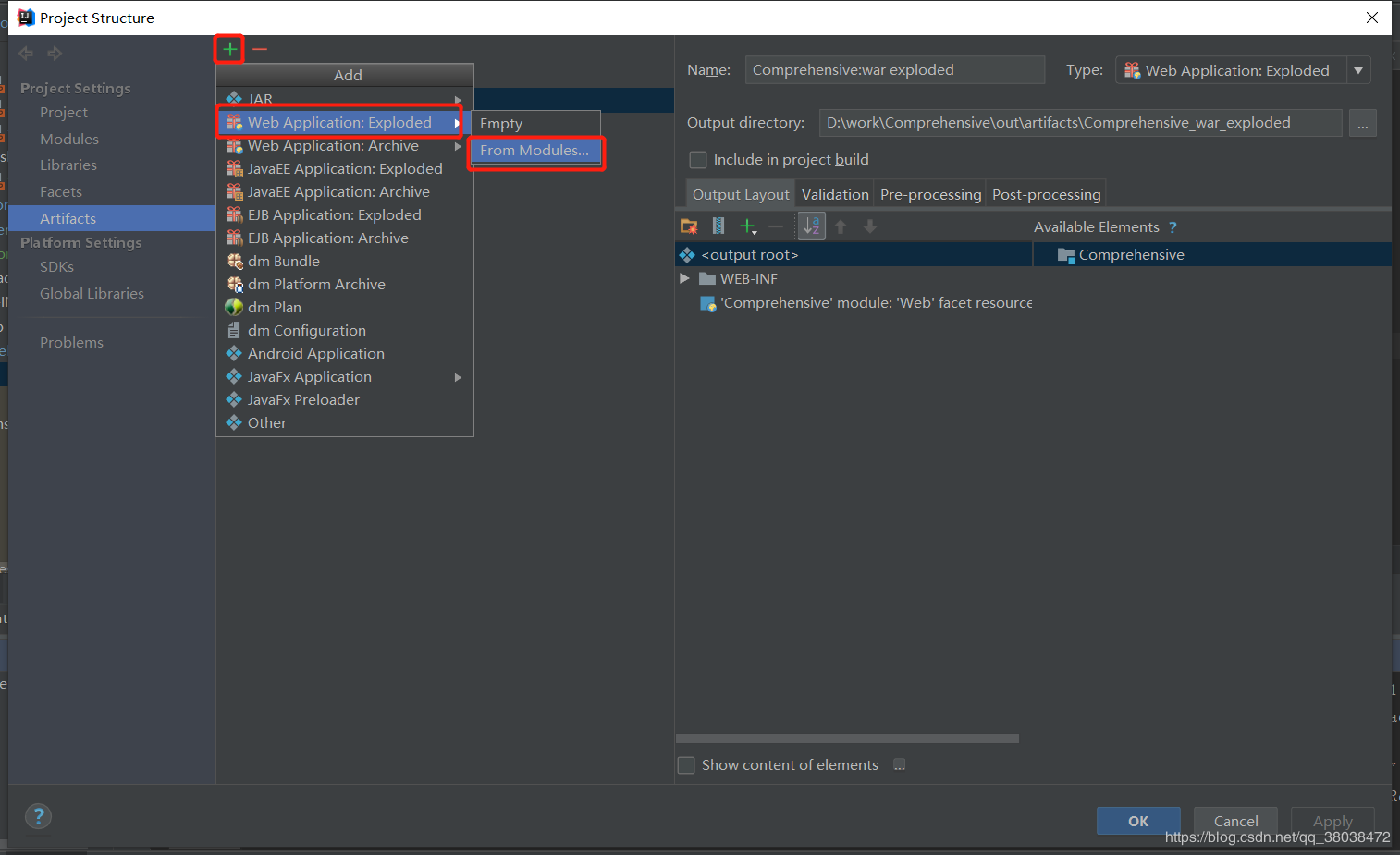Click the Comprehensive module folder icon
Image resolution: width=1400 pixels, height=855 pixels.
click(x=1066, y=255)
